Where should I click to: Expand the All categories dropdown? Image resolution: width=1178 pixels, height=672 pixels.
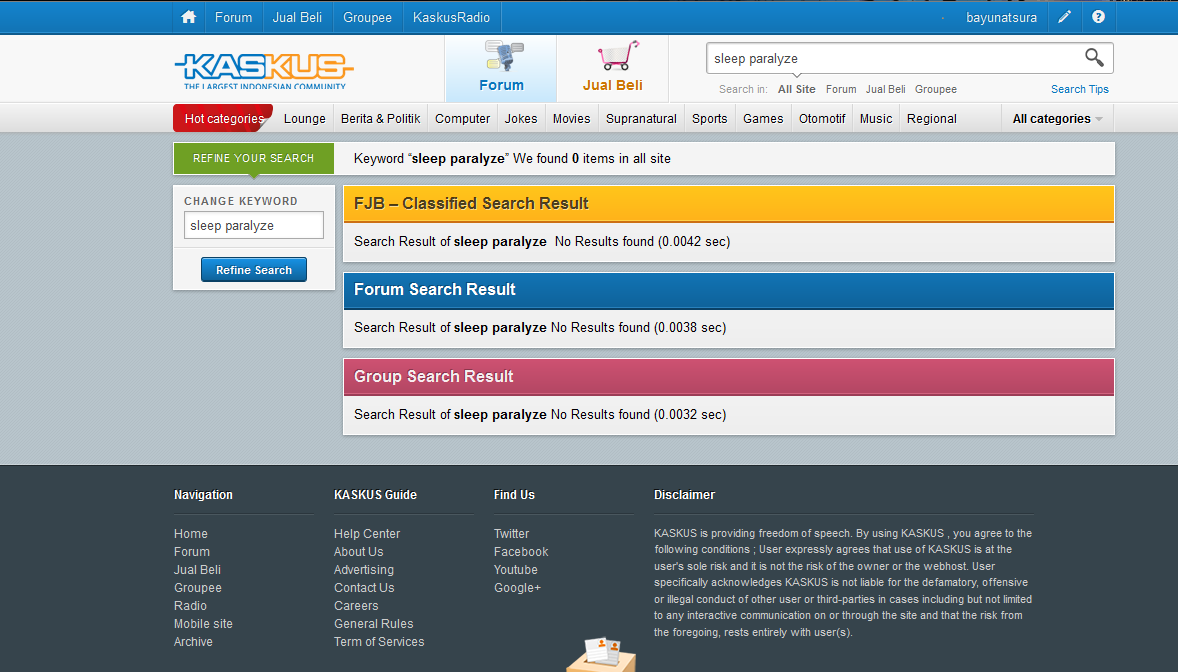(x=1057, y=119)
